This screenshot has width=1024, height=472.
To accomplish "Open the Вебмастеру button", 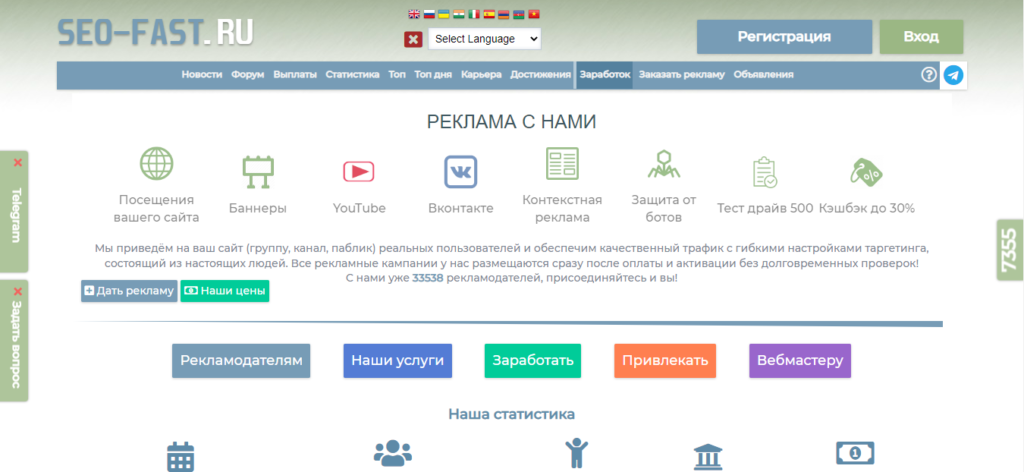I will click(x=800, y=361).
